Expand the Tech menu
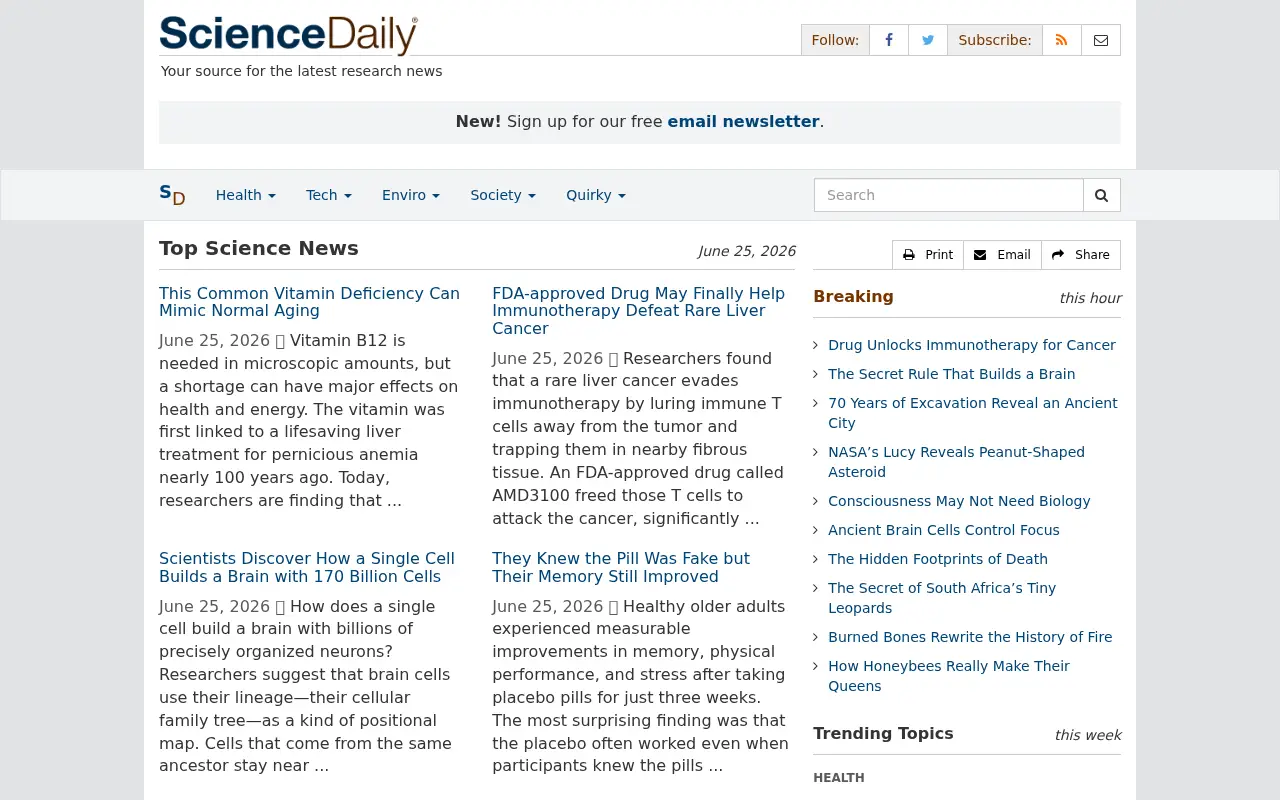1280x800 pixels. click(329, 195)
